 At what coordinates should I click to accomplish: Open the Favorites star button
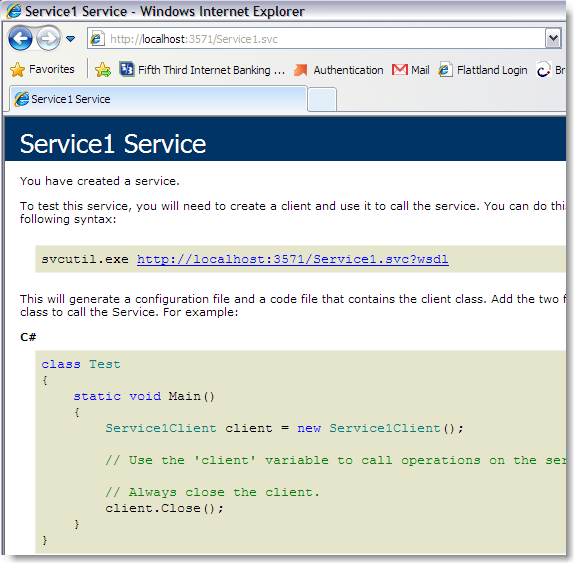pyautogui.click(x=42, y=69)
